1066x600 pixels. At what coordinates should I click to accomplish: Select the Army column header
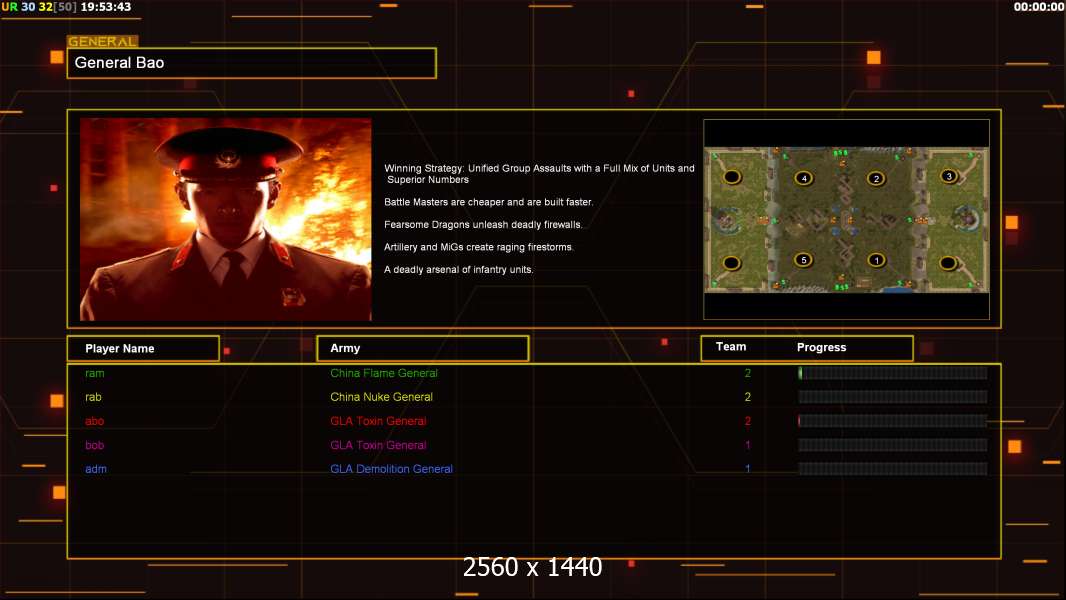423,348
